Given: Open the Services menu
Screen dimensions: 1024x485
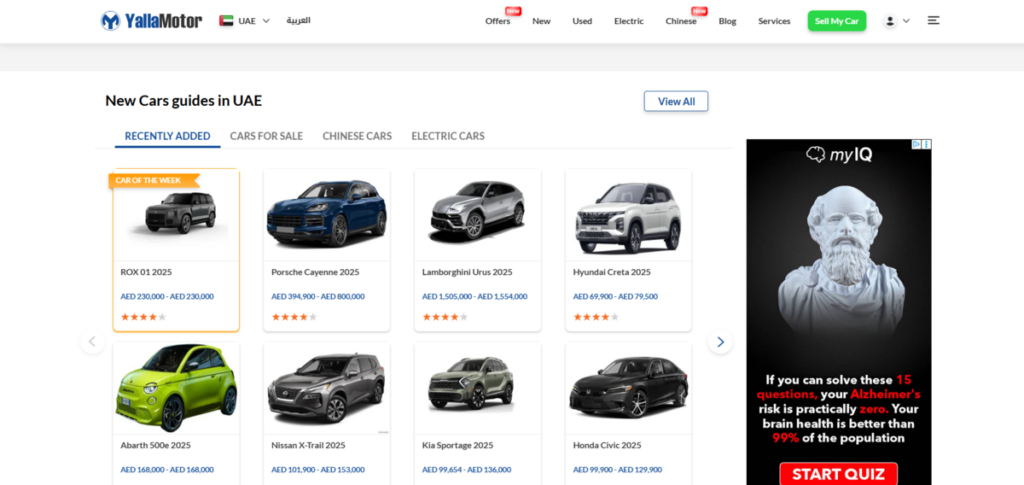Looking at the screenshot, I should pyautogui.click(x=774, y=21).
